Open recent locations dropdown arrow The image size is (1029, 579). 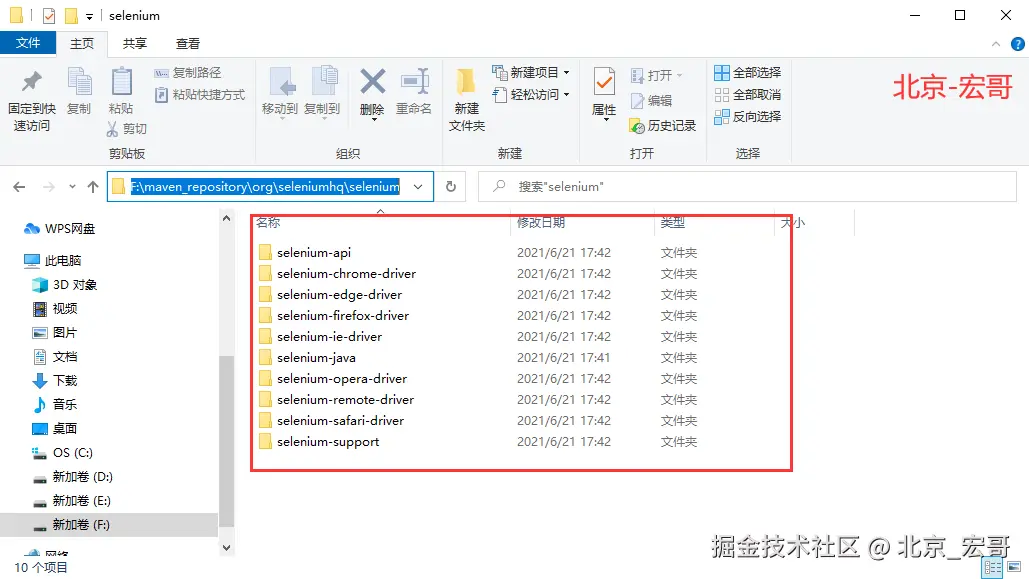(72, 187)
